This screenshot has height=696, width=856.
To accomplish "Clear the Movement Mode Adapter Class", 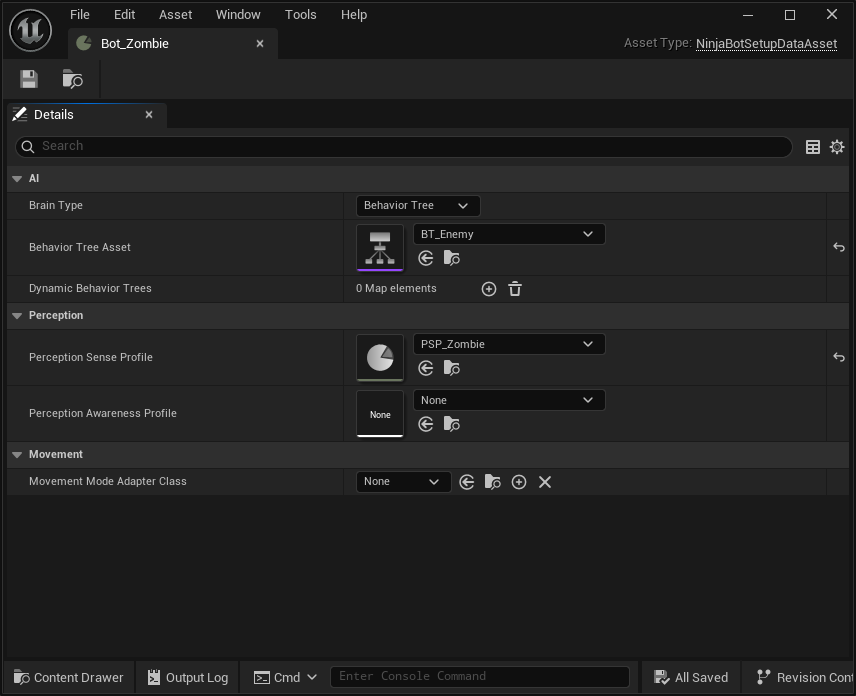I will [544, 481].
